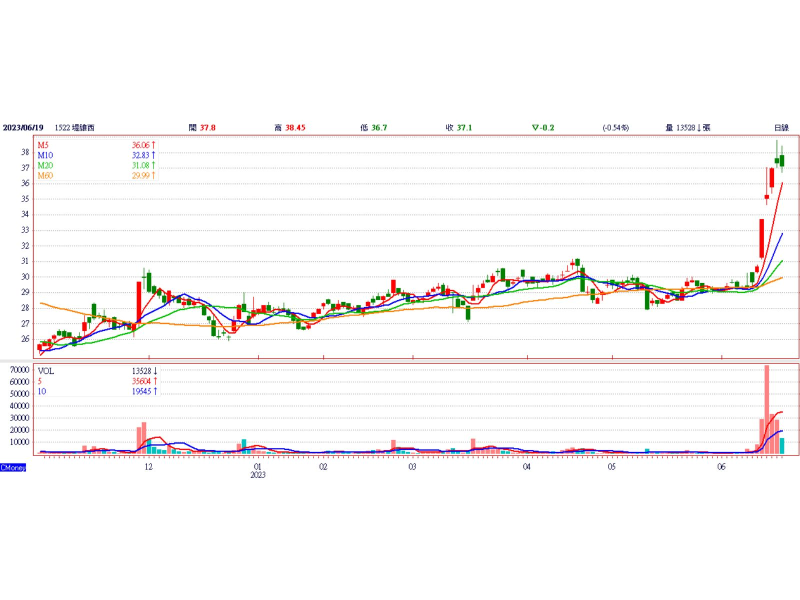This screenshot has width=800, height=600.
Task: Click the stock name 1522 堤維西
Action: [x=75, y=128]
